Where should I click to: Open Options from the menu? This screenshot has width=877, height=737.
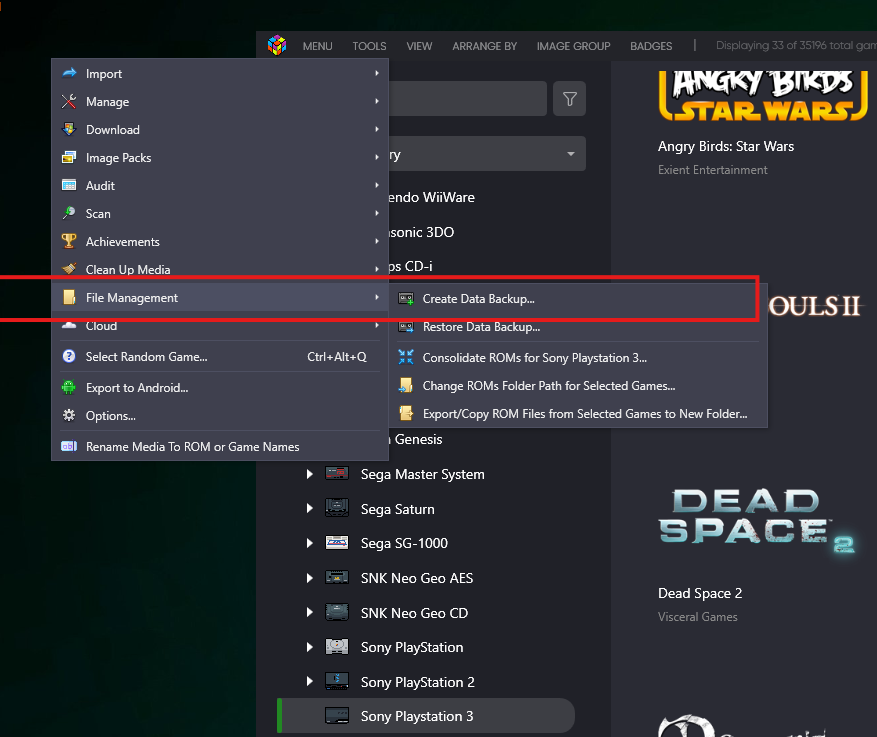220,415
